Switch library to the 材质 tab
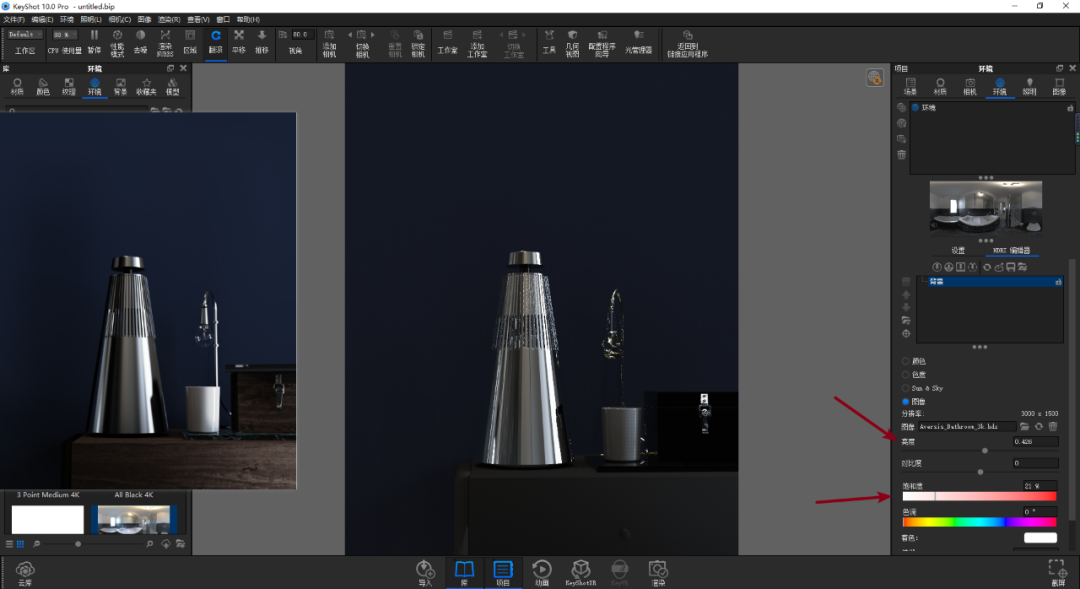This screenshot has width=1080, height=589. 17,87
